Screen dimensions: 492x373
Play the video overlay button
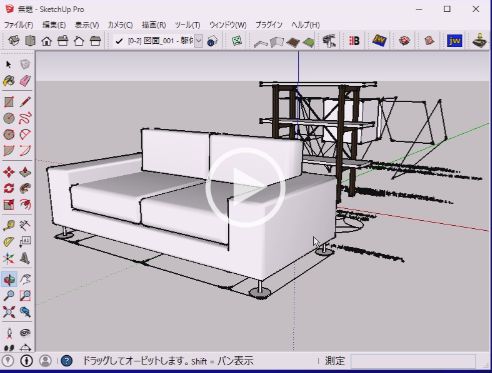tap(246, 188)
